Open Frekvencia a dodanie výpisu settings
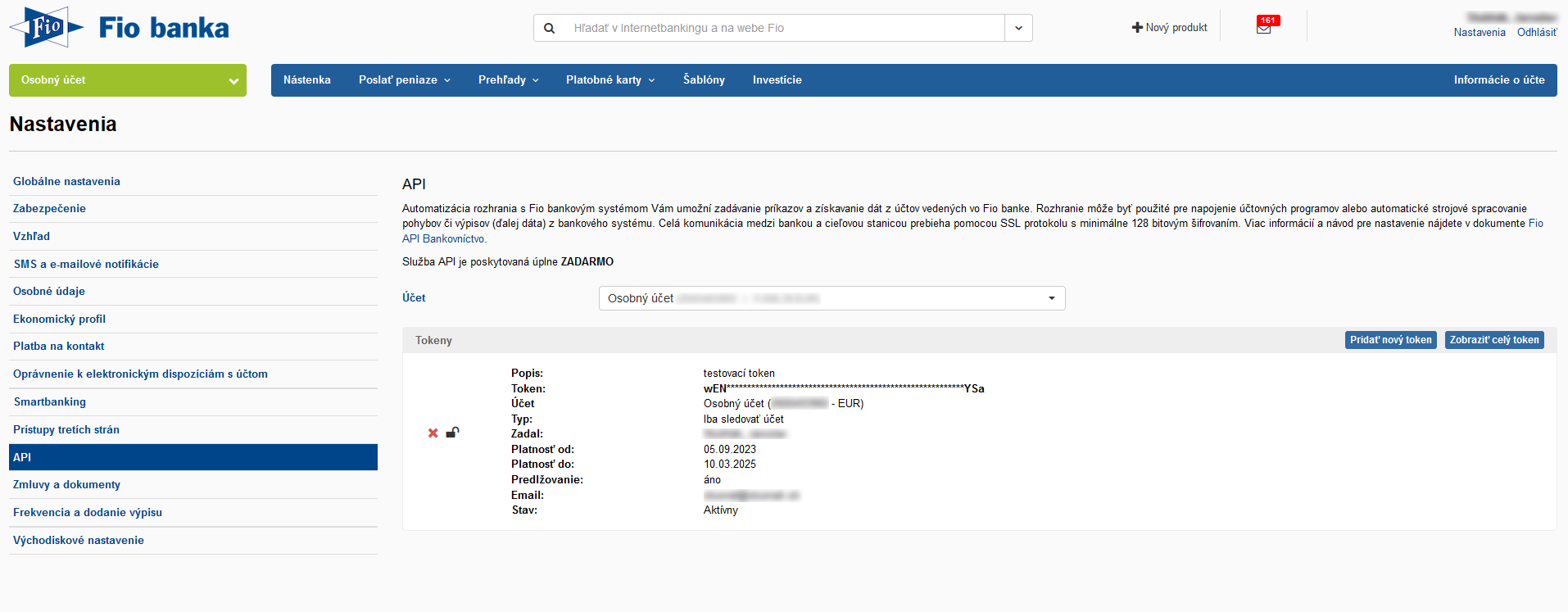 tap(193, 513)
